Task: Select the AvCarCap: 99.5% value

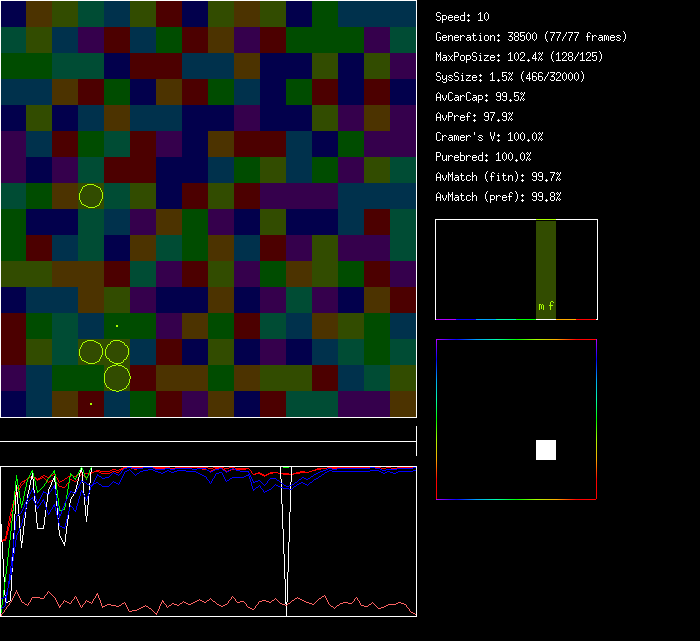Action: [x=481, y=97]
